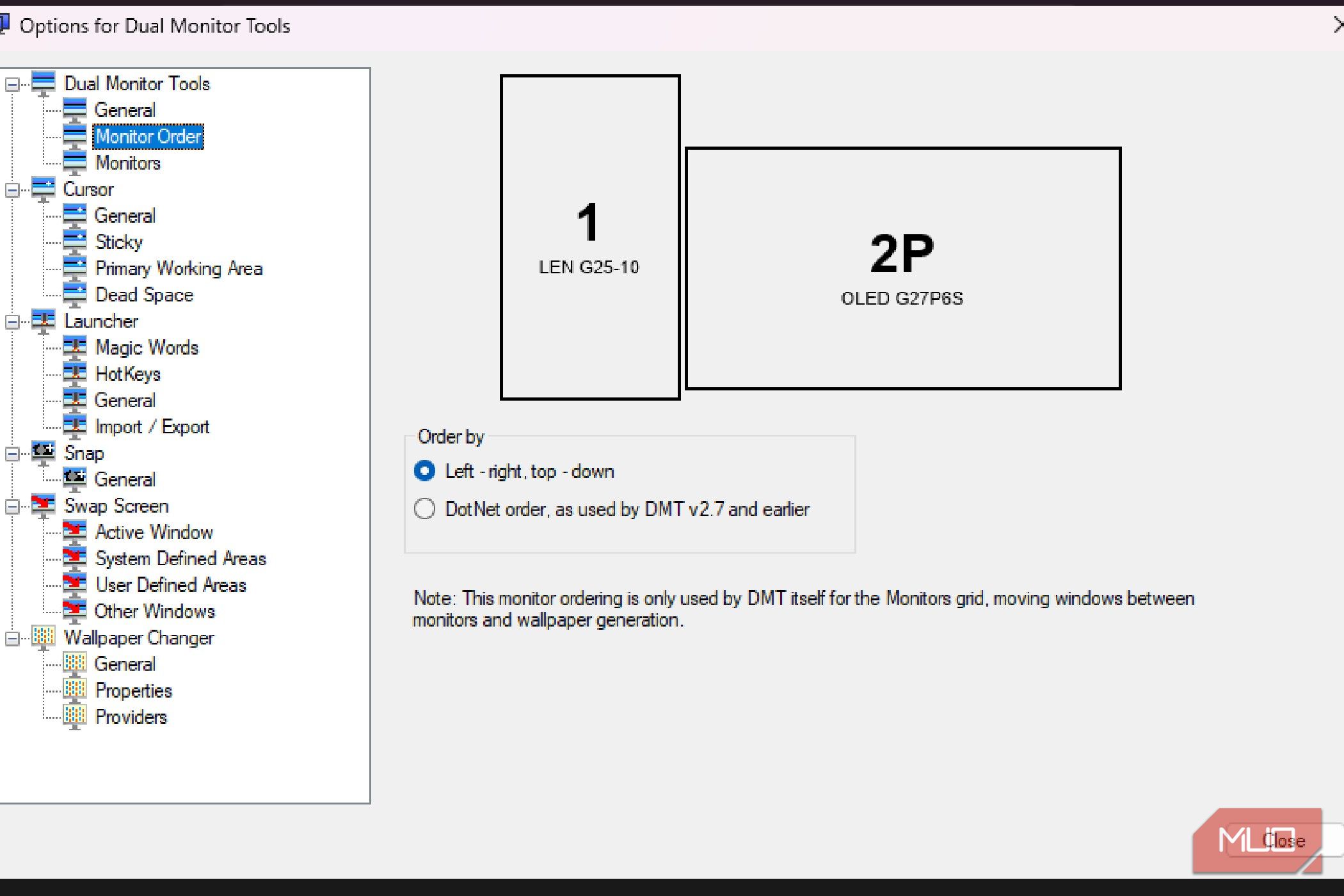This screenshot has height=896, width=1344.
Task: Click the Cursor section icon
Action: pyautogui.click(x=44, y=189)
